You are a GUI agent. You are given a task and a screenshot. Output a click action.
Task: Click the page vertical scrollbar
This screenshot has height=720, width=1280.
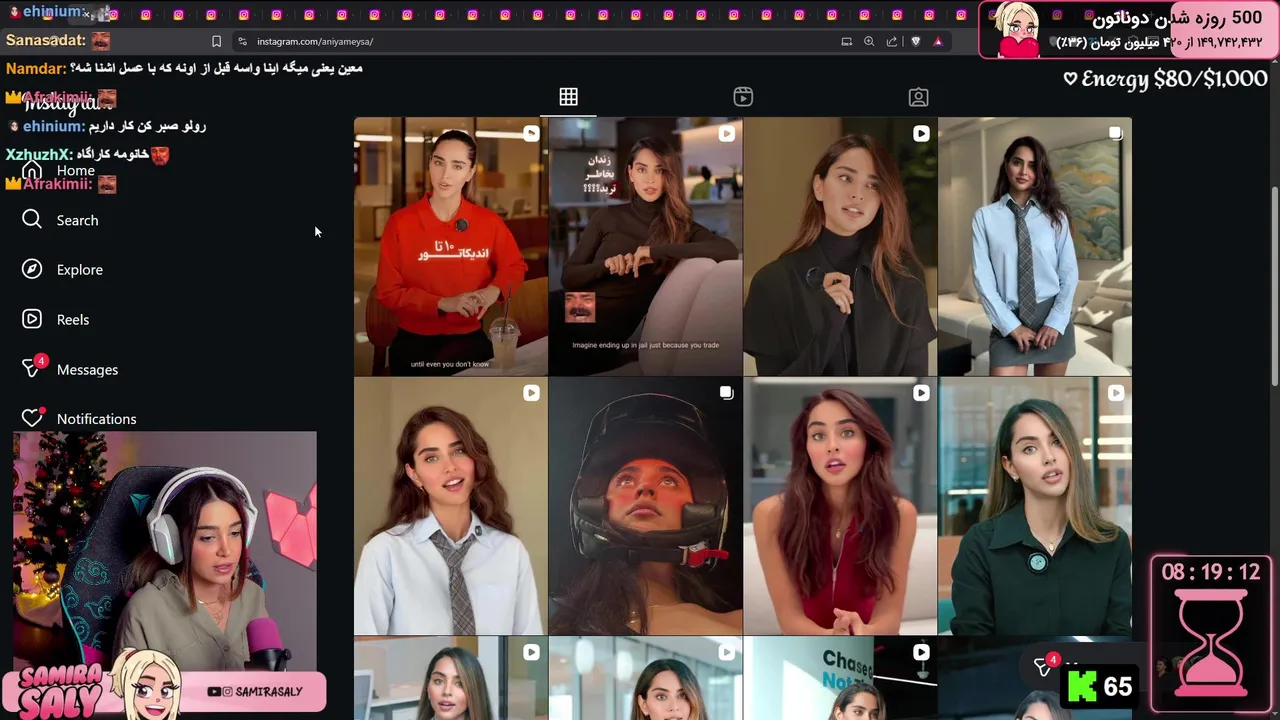click(x=1274, y=285)
